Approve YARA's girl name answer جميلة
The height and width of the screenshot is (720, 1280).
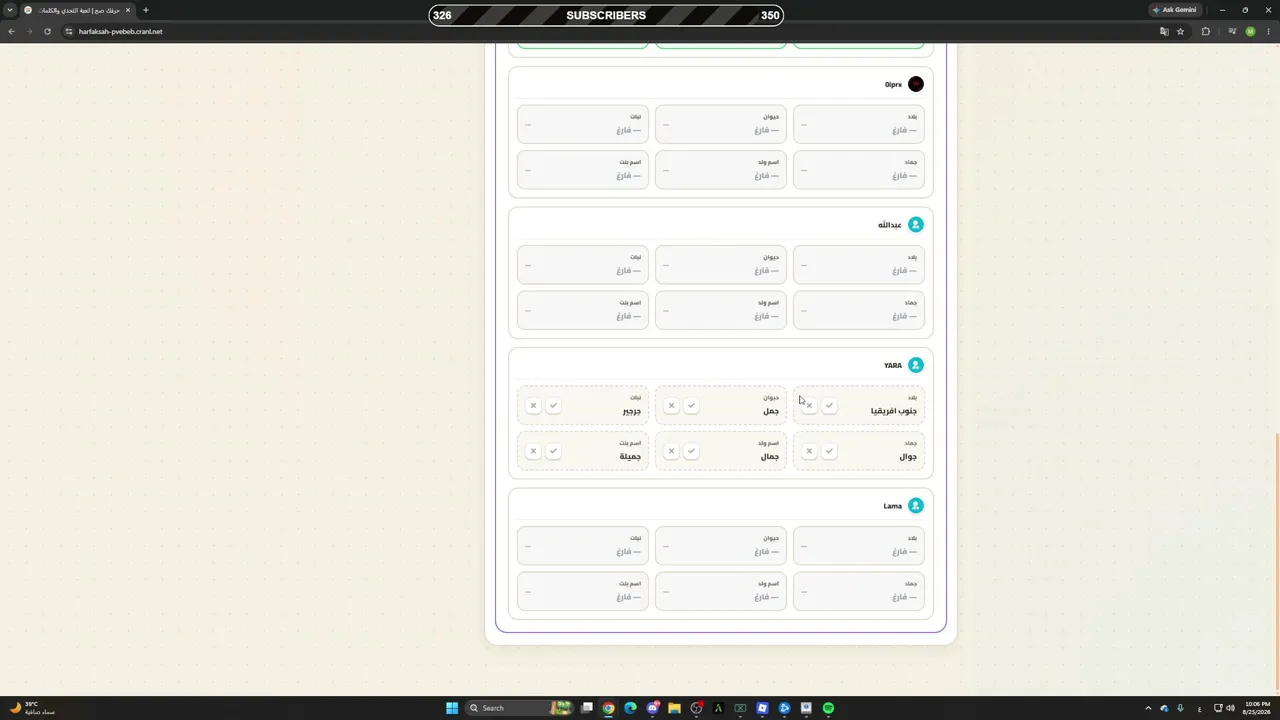(553, 451)
